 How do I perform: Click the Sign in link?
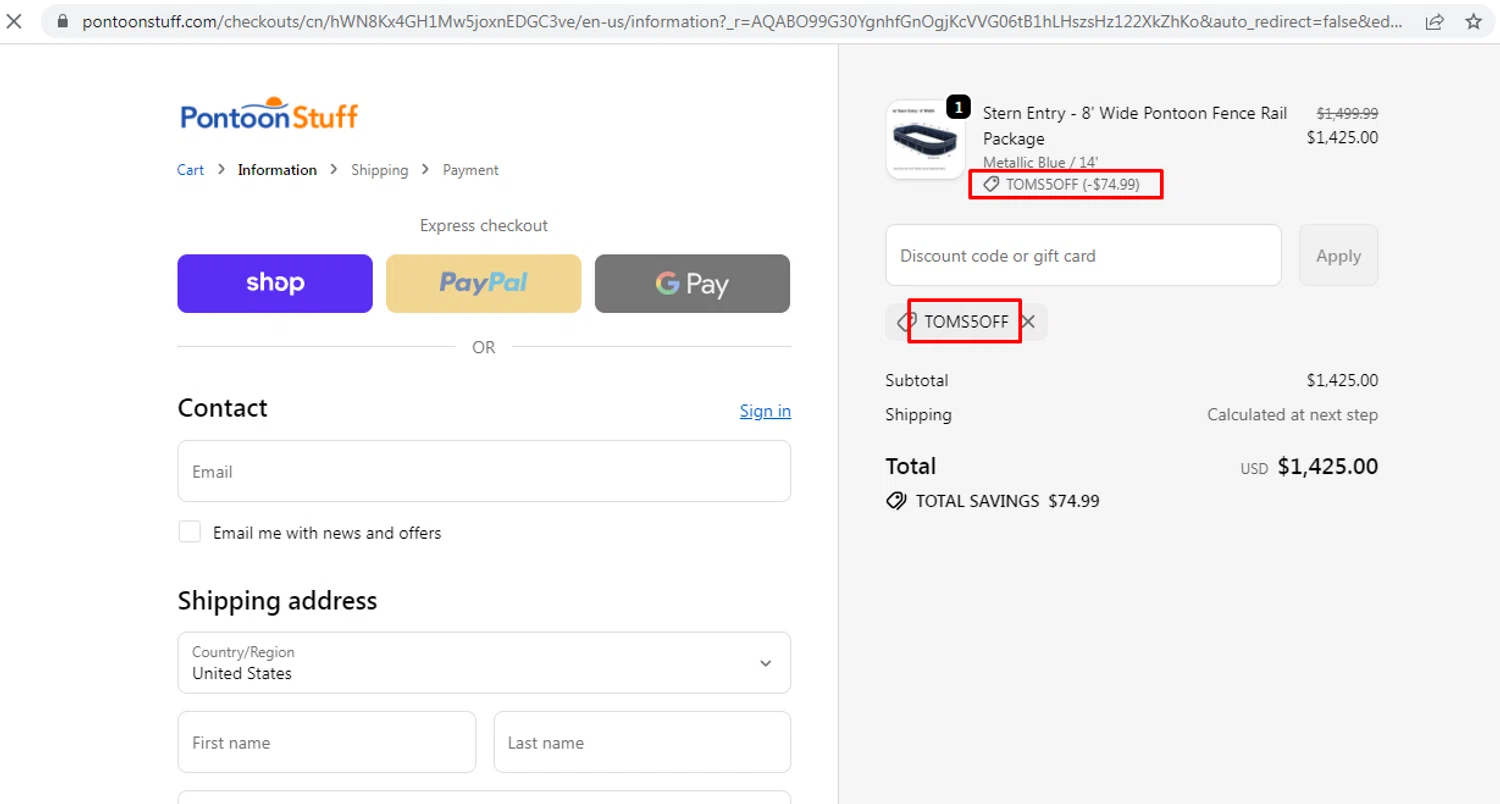click(765, 411)
